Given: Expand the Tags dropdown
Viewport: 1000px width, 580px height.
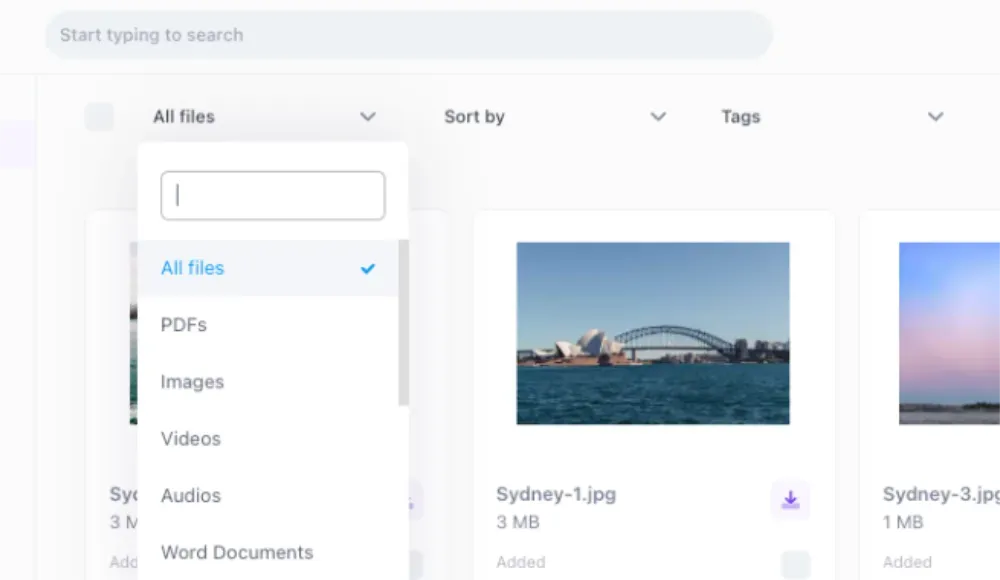Looking at the screenshot, I should point(832,117).
